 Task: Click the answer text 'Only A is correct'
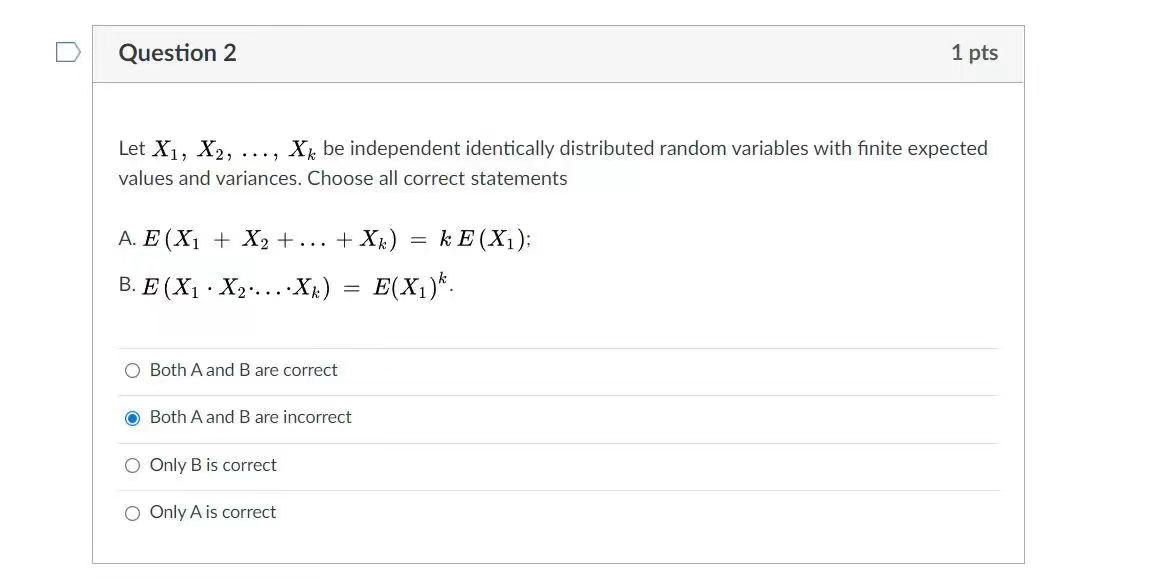(212, 512)
